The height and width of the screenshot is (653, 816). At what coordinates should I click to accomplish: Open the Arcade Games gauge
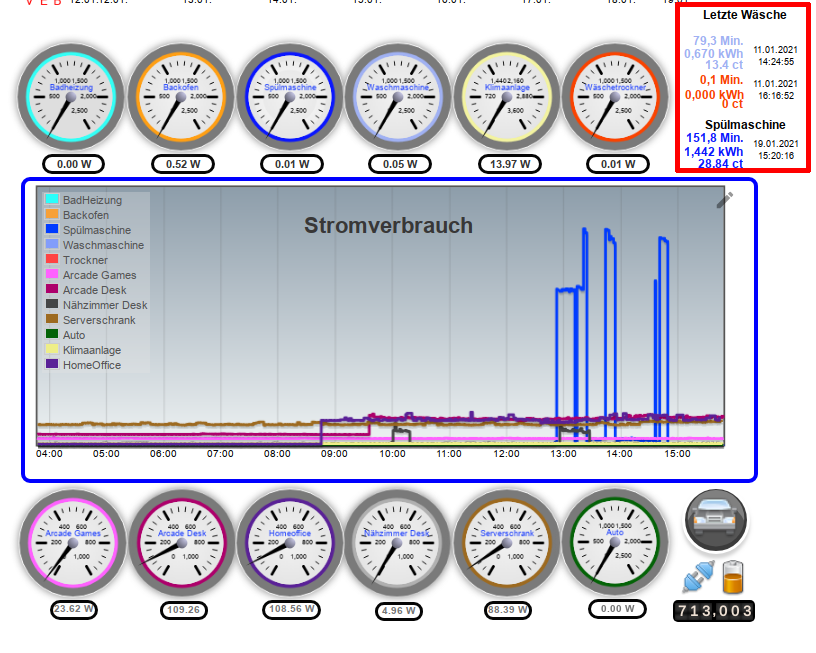tap(73, 543)
